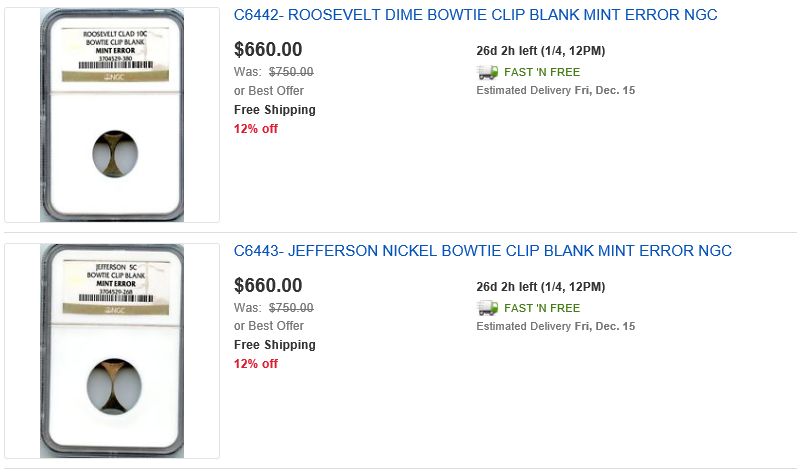Click the delivery truck icon on Jefferson nickel listing

pyautogui.click(x=487, y=308)
